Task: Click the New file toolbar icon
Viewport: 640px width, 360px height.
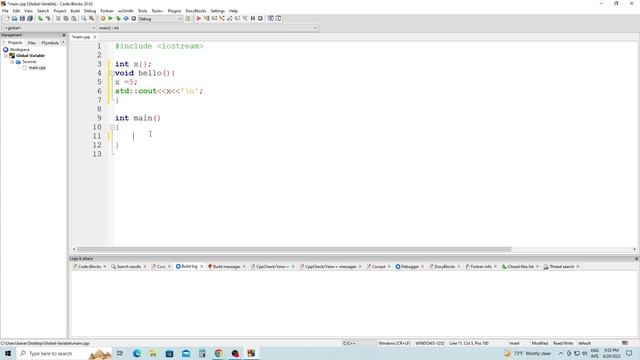Action: click(x=7, y=18)
